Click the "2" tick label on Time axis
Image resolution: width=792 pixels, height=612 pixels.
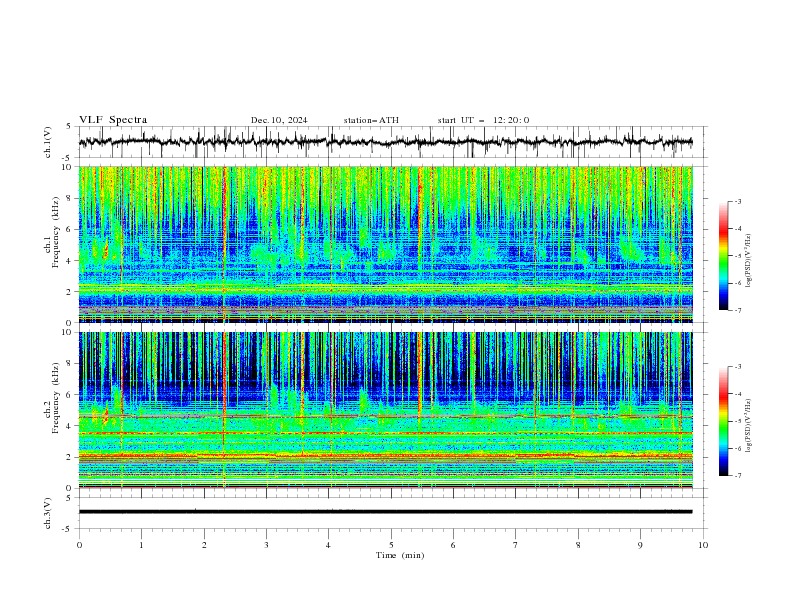pos(204,545)
